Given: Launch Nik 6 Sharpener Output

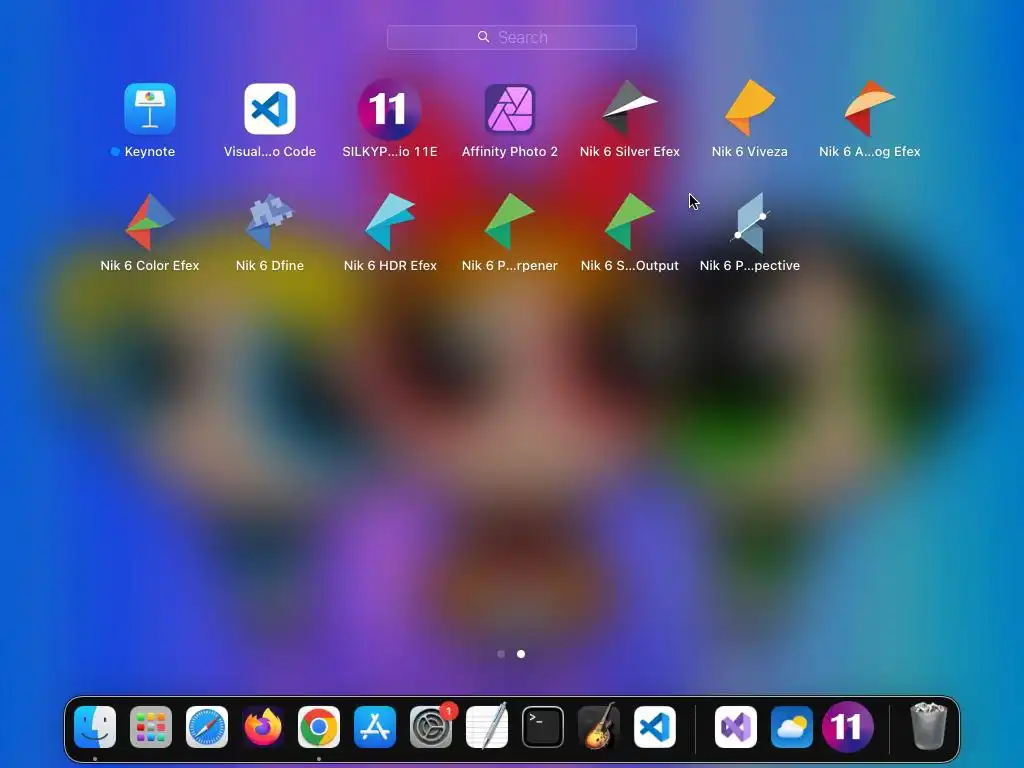Looking at the screenshot, I should click(630, 222).
